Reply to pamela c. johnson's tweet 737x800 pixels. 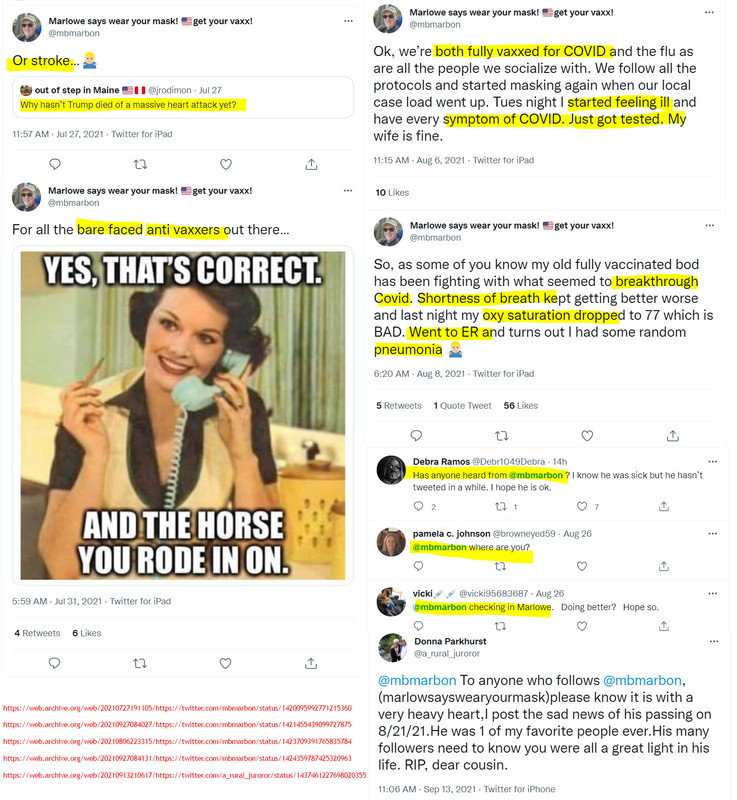pos(418,566)
